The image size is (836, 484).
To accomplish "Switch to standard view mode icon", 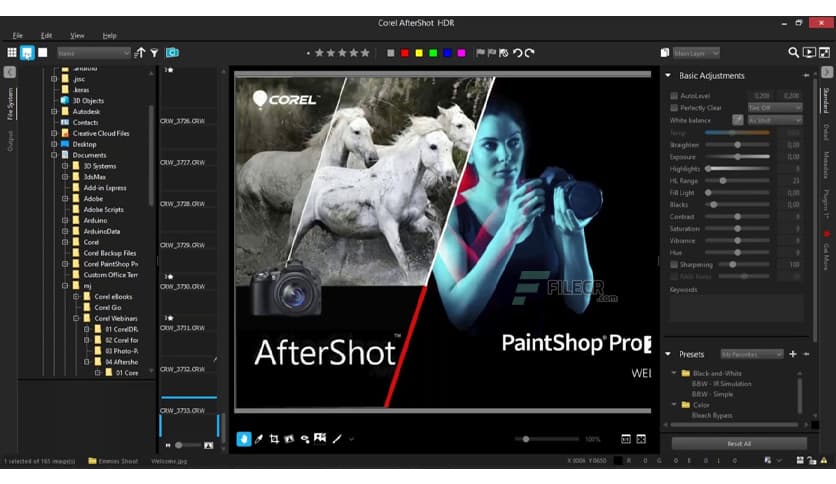I will [x=27, y=52].
